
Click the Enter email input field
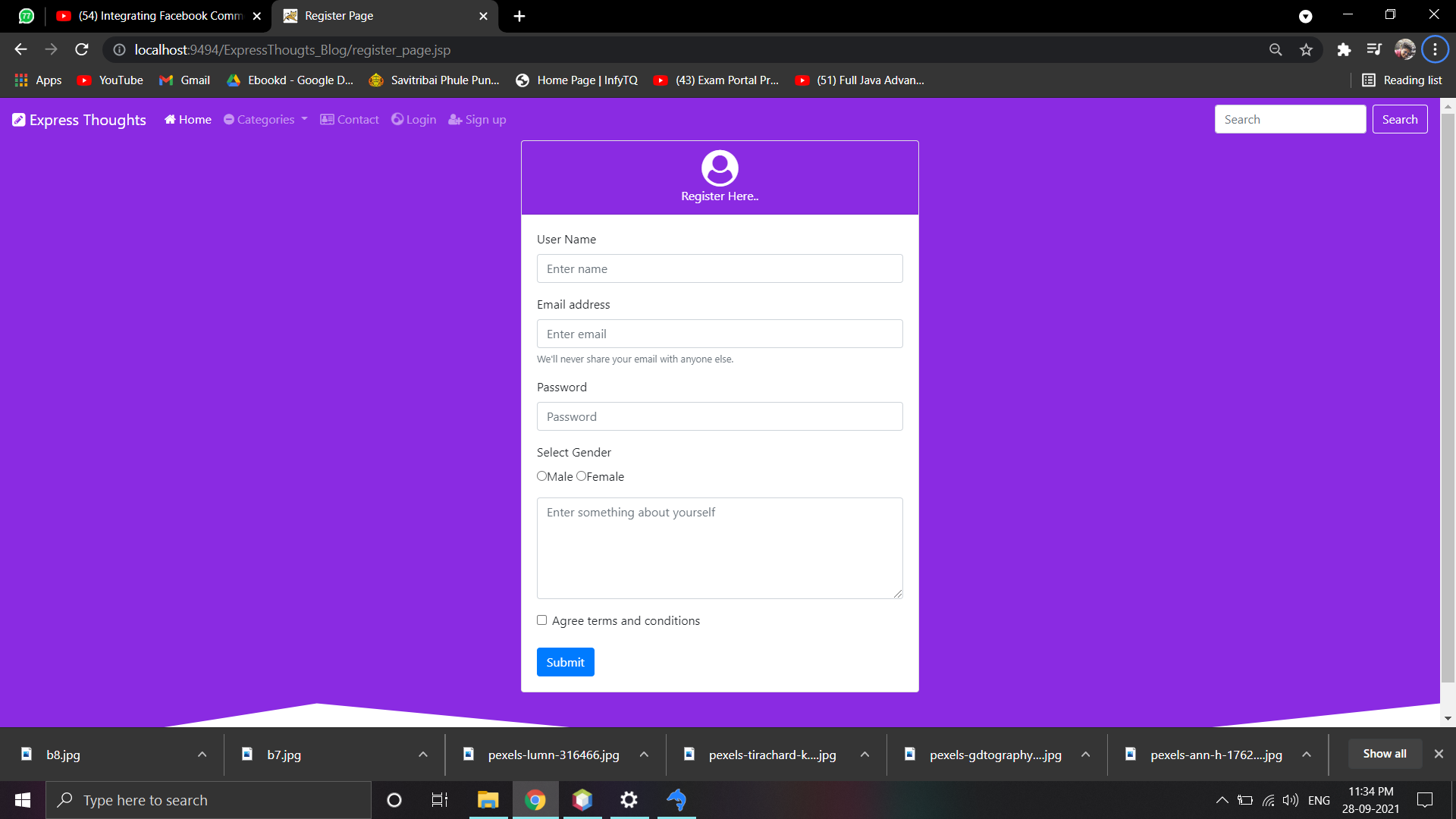point(719,334)
